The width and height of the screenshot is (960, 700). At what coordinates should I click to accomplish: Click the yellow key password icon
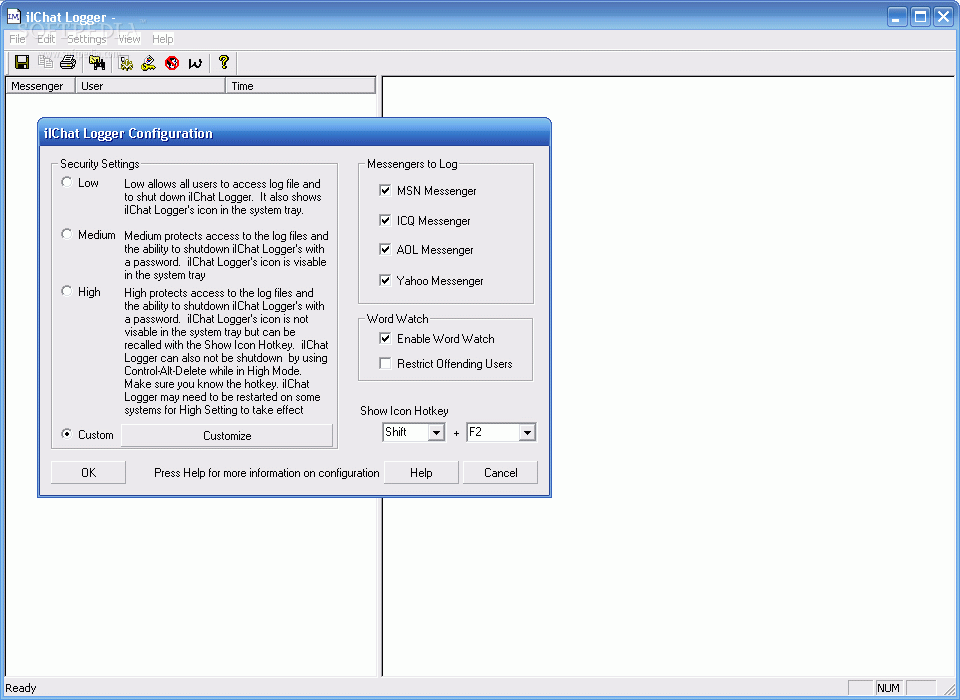(149, 62)
